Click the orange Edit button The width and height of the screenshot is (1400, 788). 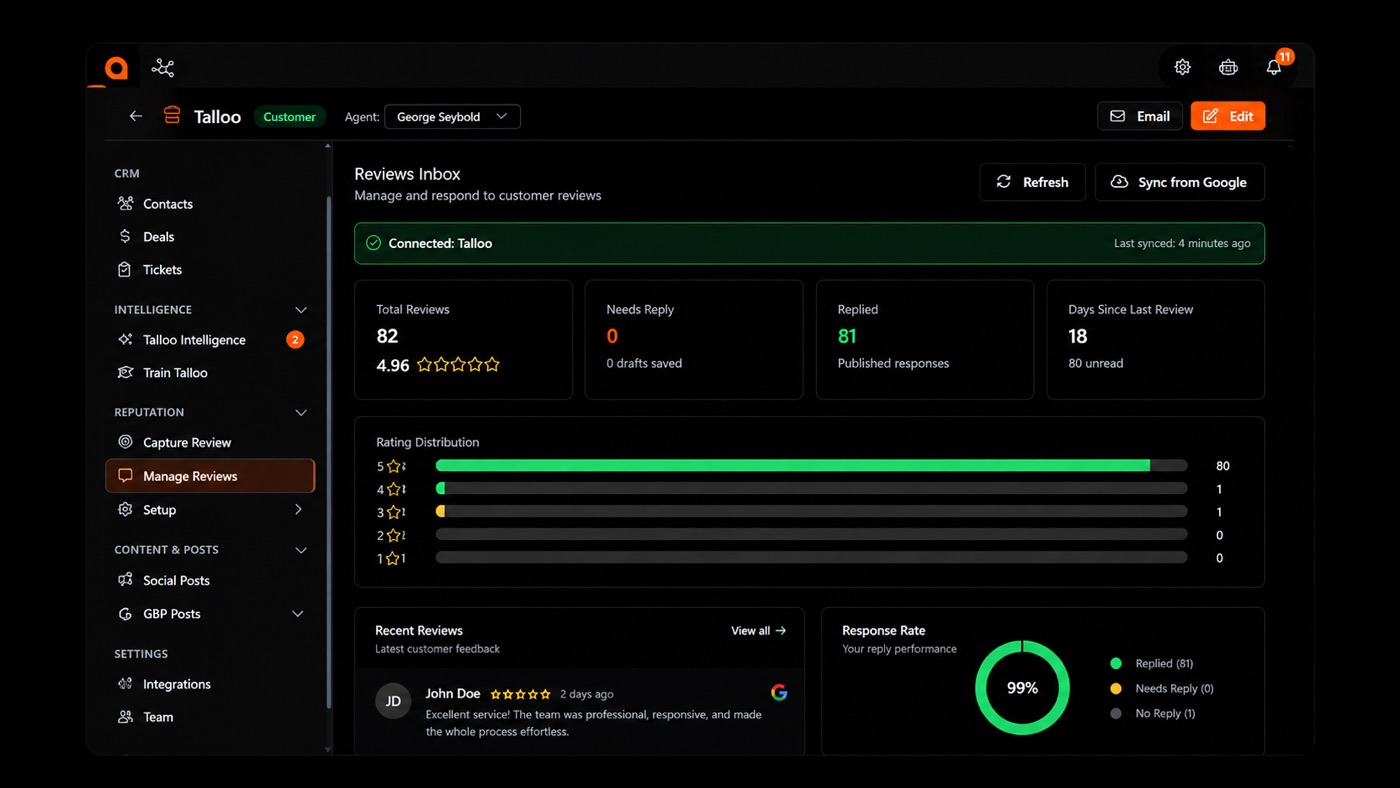pos(1228,116)
